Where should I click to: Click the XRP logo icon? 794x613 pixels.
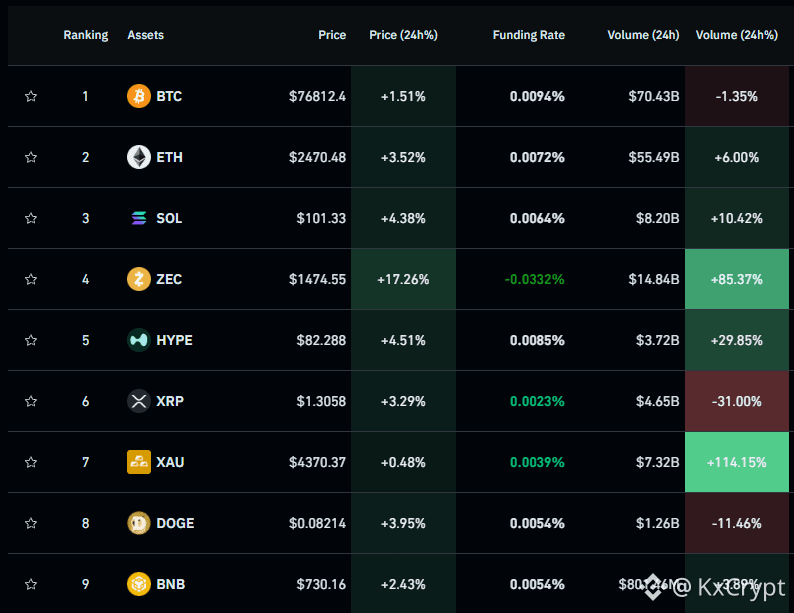pyautogui.click(x=139, y=401)
